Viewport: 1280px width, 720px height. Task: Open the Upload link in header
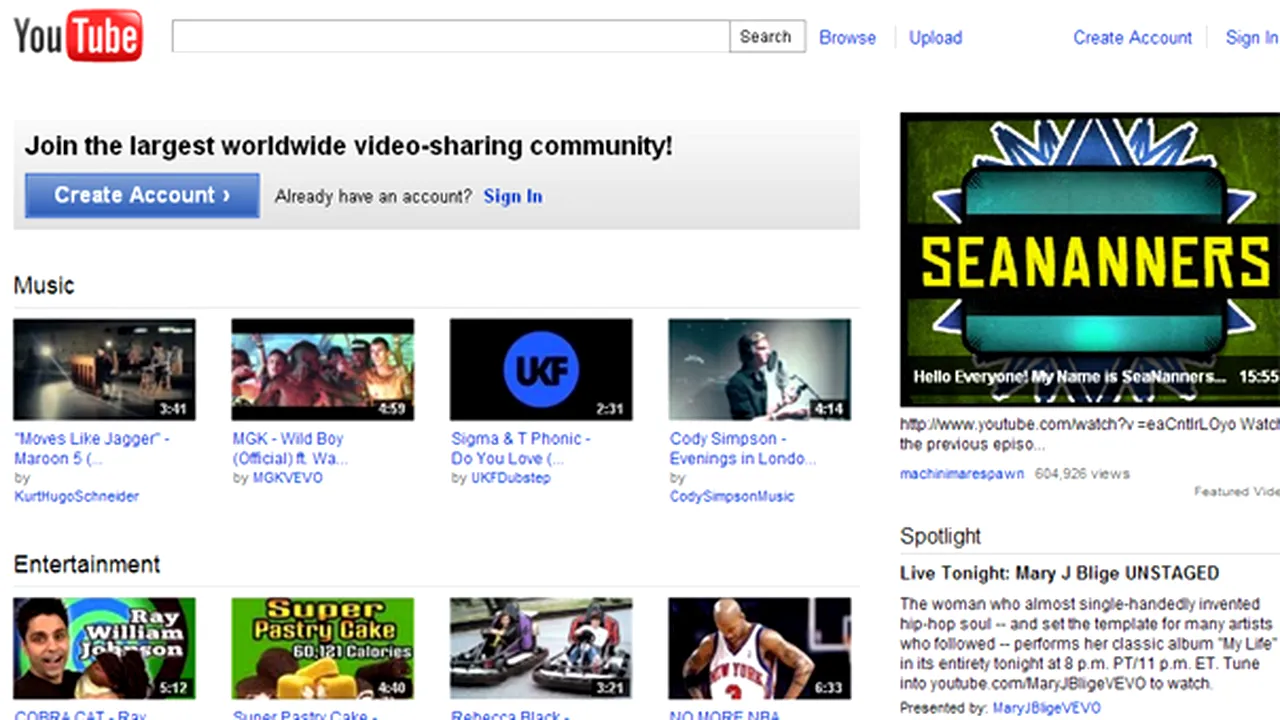935,37
